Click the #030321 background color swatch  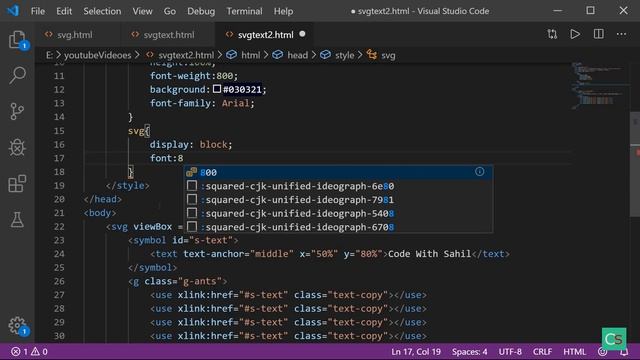tap(217, 89)
